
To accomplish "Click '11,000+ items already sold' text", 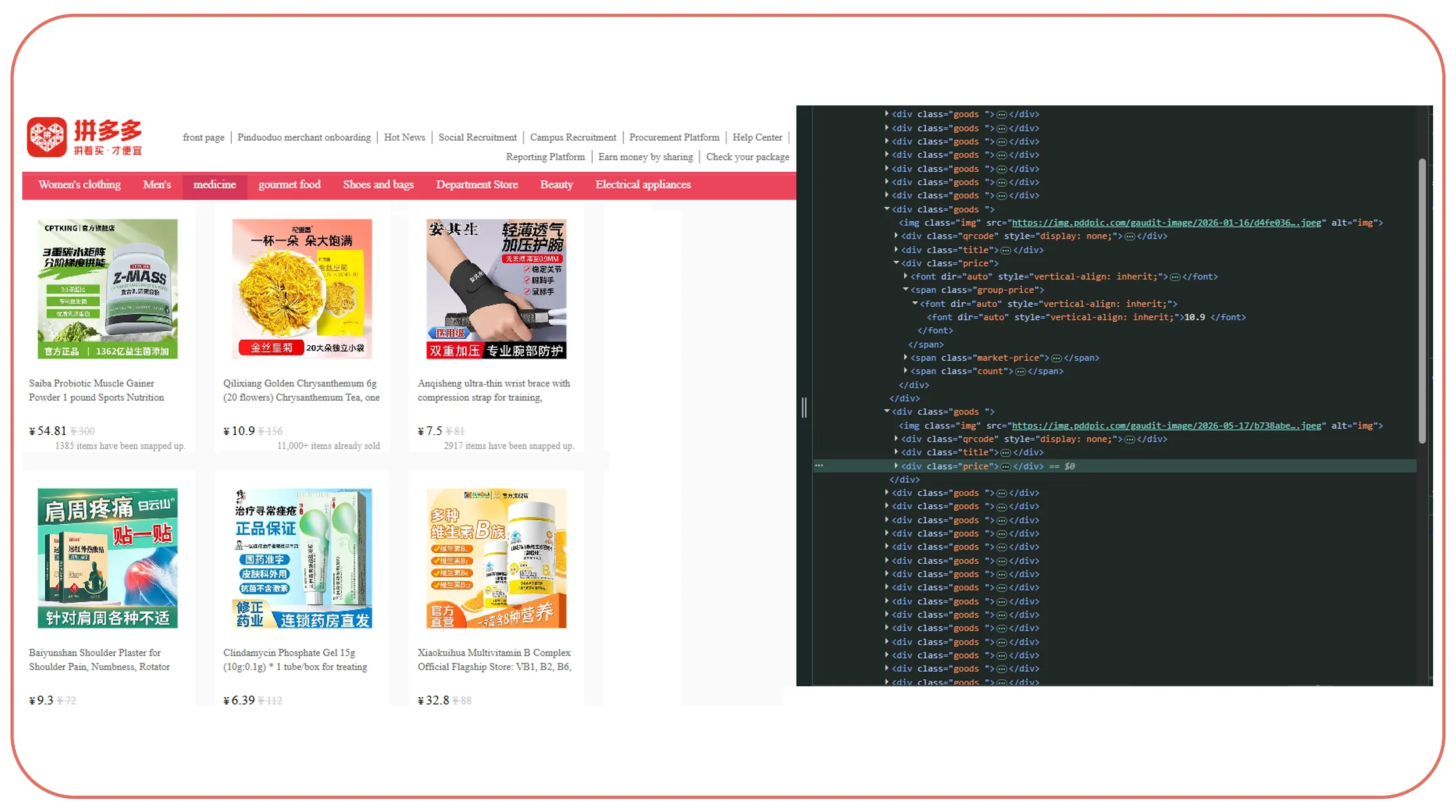I will 328,446.
